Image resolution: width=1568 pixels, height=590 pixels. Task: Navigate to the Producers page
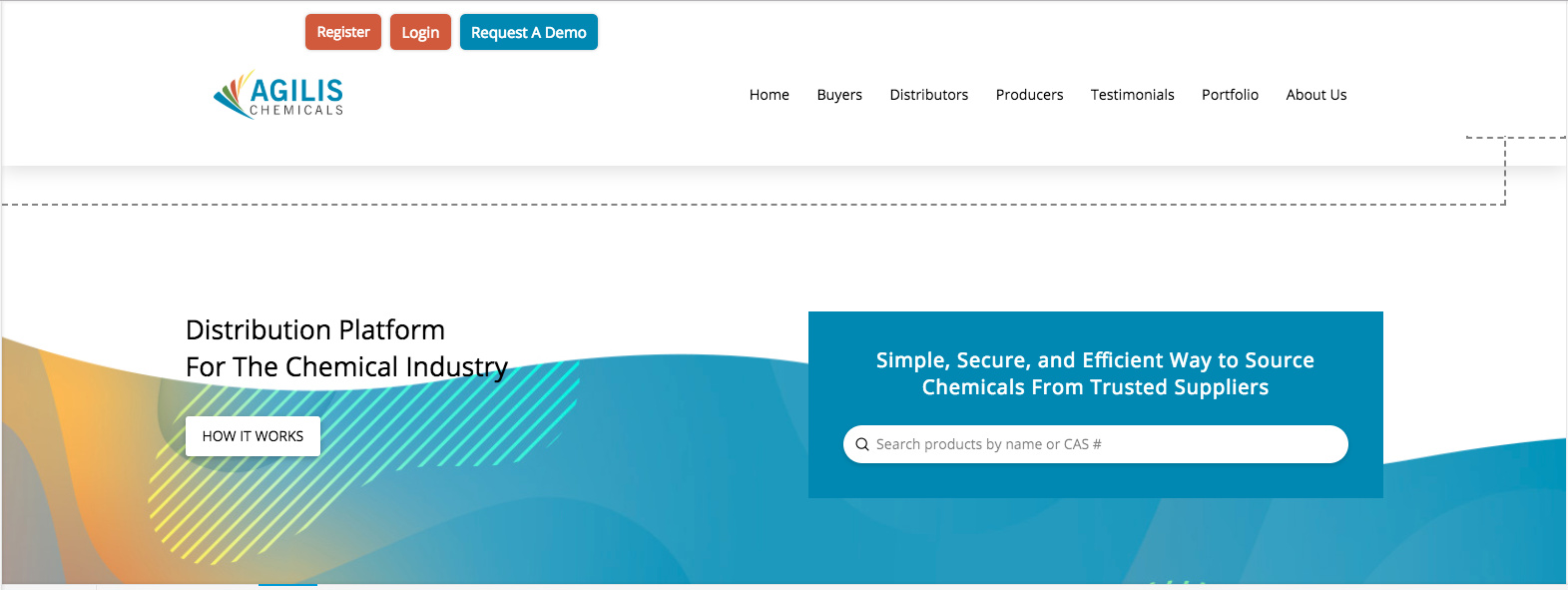pyautogui.click(x=1029, y=95)
